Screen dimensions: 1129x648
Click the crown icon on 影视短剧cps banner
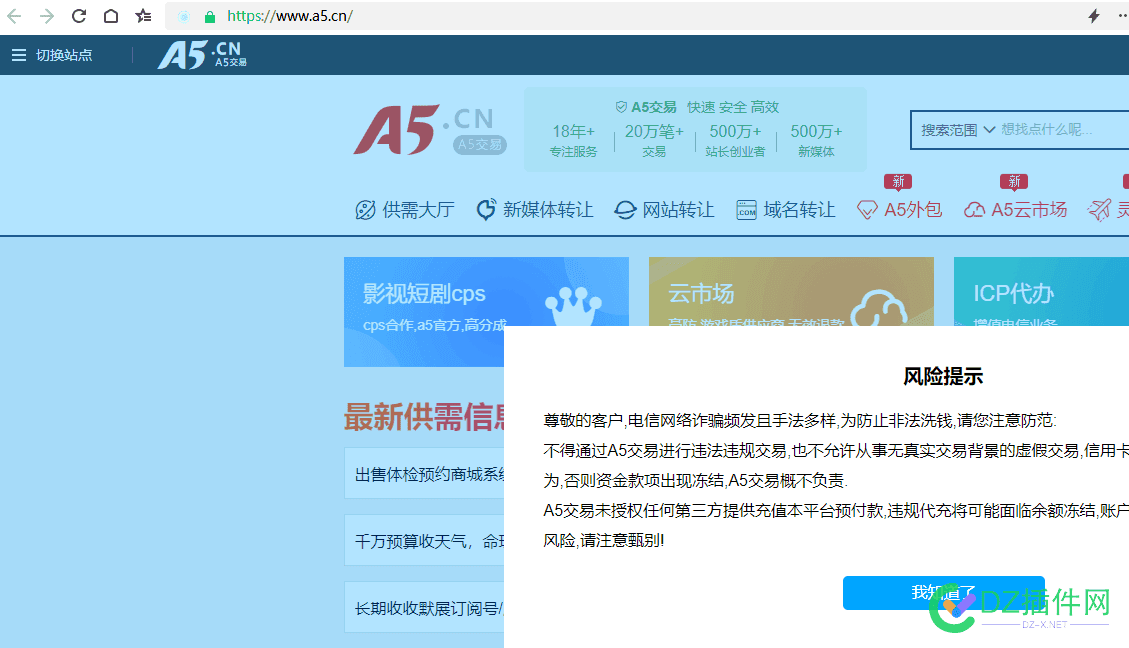(x=573, y=306)
